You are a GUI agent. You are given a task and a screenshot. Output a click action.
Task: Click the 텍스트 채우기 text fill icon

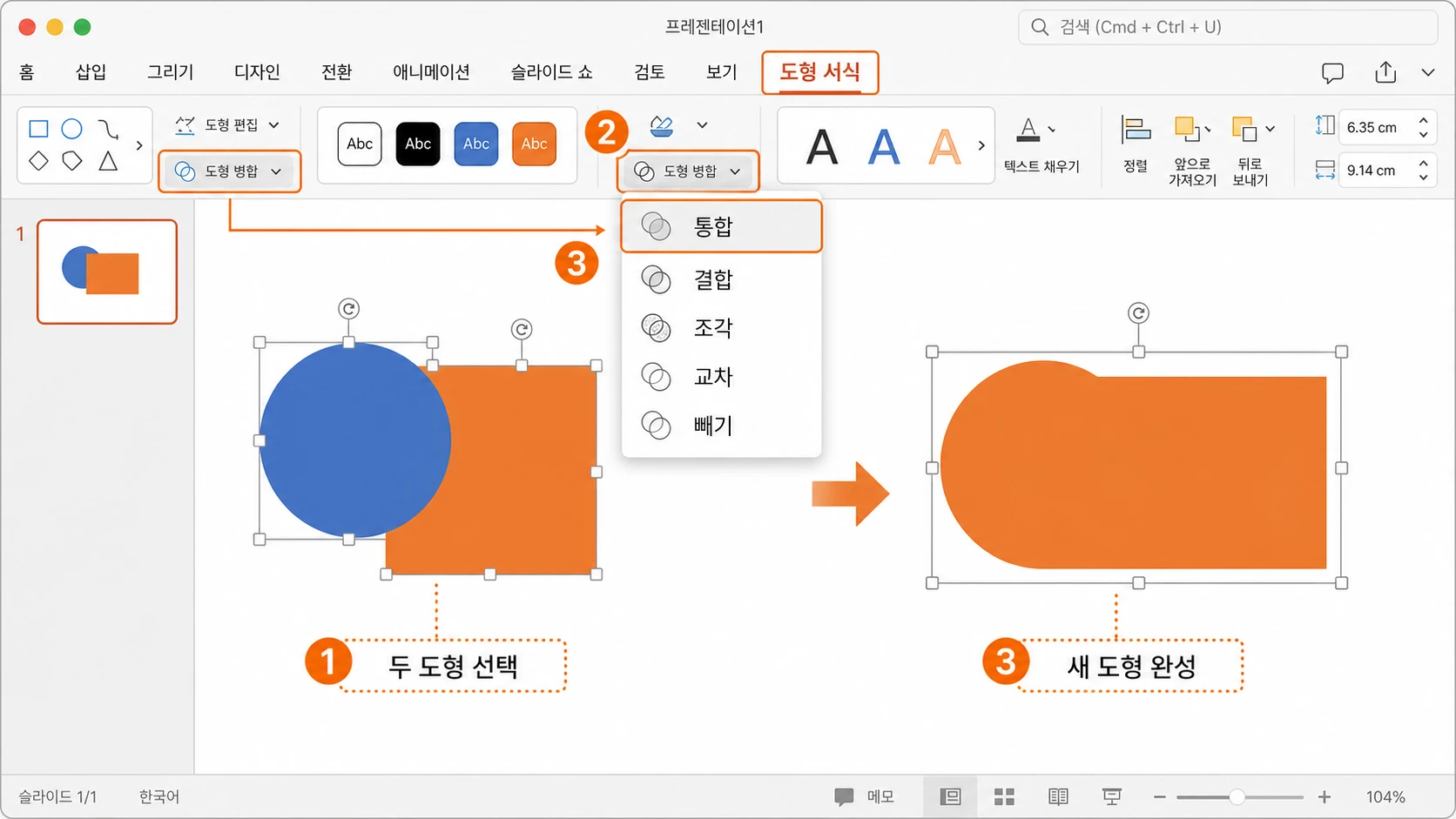click(x=1028, y=129)
